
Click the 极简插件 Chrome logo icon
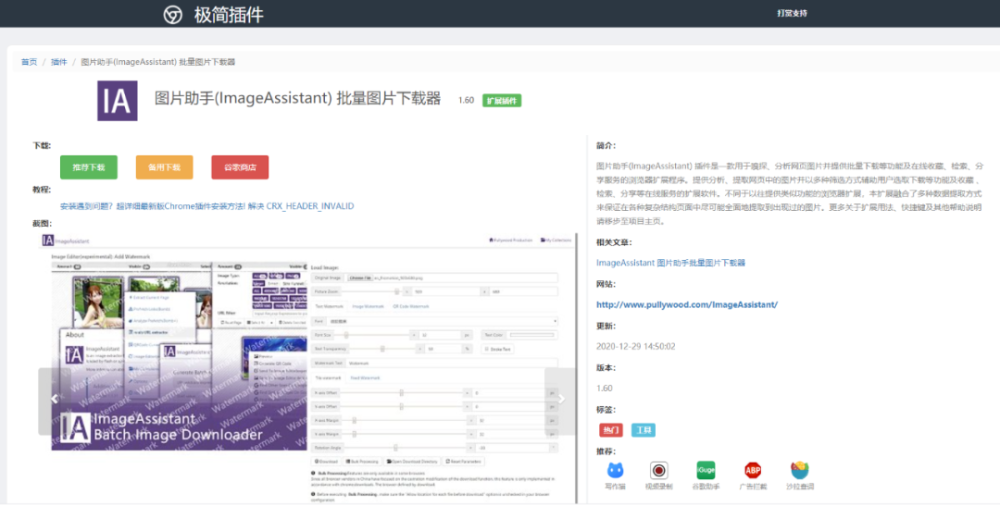[173, 15]
